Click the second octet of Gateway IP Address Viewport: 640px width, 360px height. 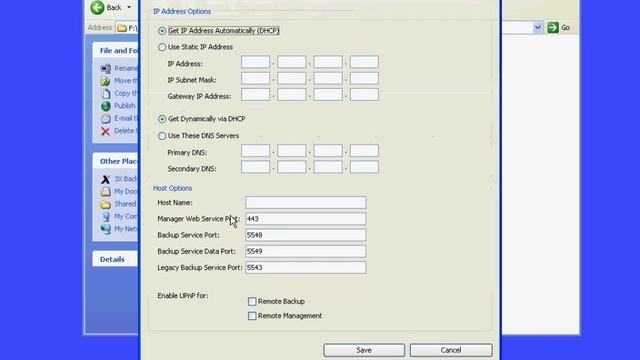click(x=291, y=95)
